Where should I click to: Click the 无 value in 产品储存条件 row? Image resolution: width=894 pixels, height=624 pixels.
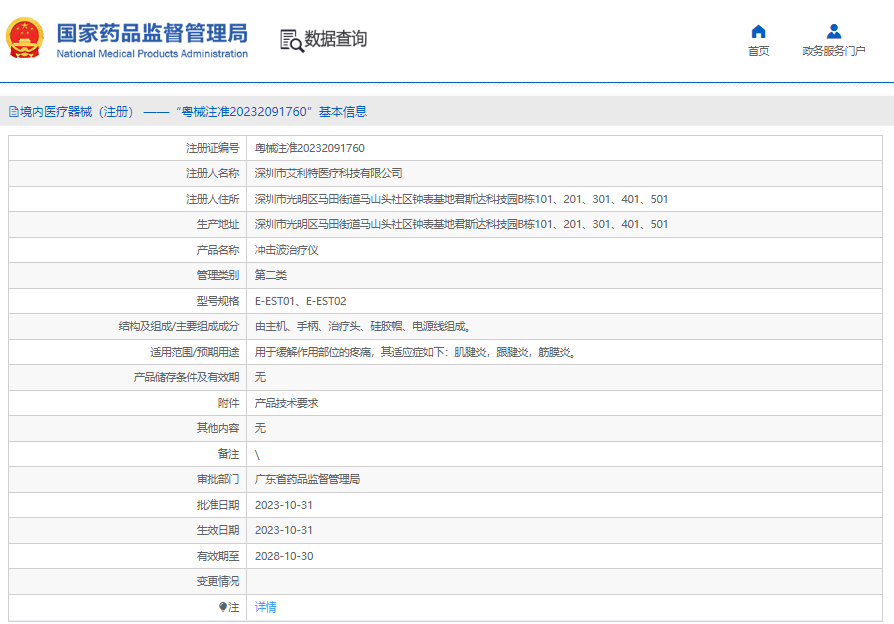click(260, 377)
